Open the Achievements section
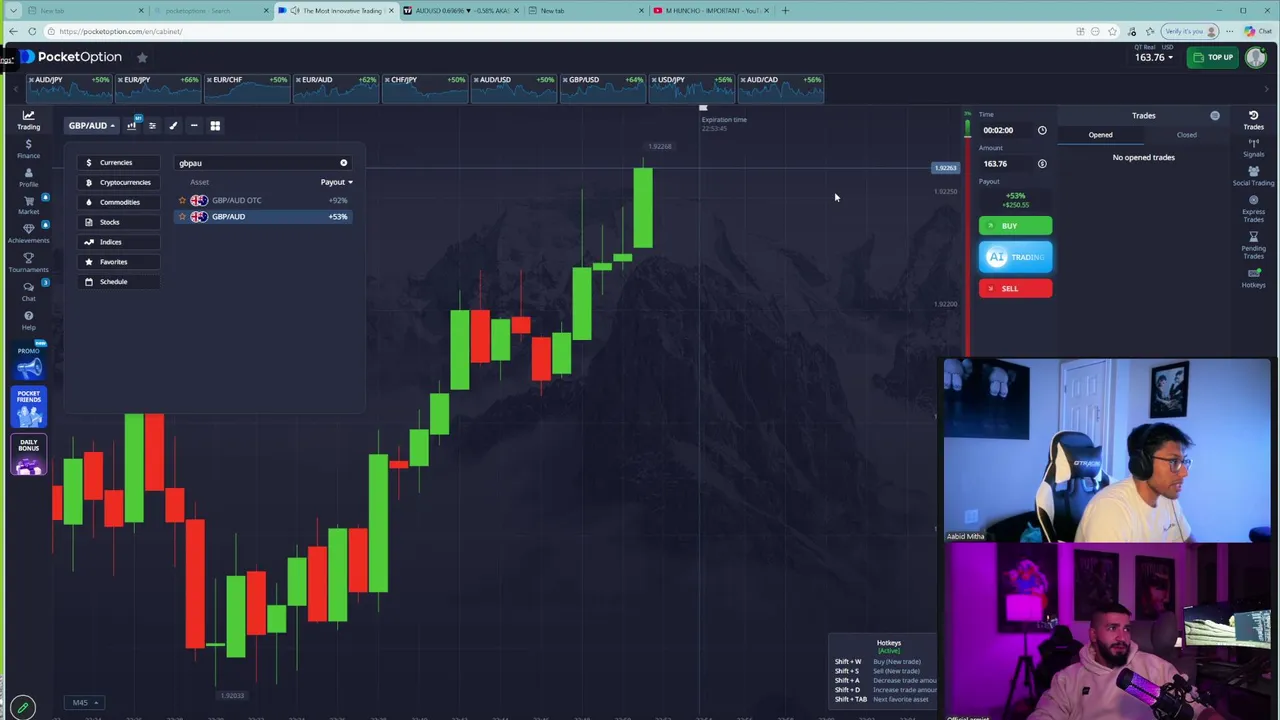This screenshot has width=1280, height=720. [28, 233]
